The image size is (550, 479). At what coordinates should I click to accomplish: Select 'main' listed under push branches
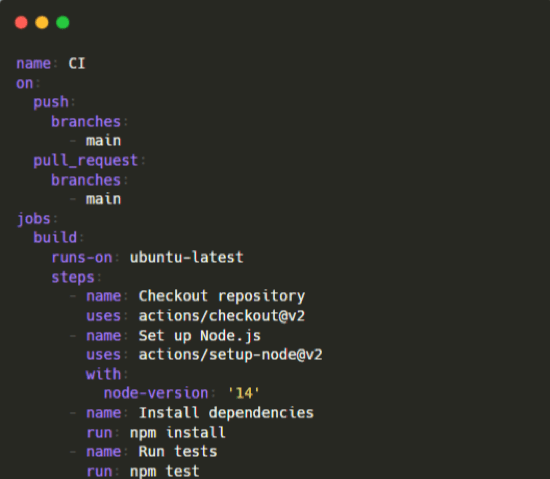(103, 141)
